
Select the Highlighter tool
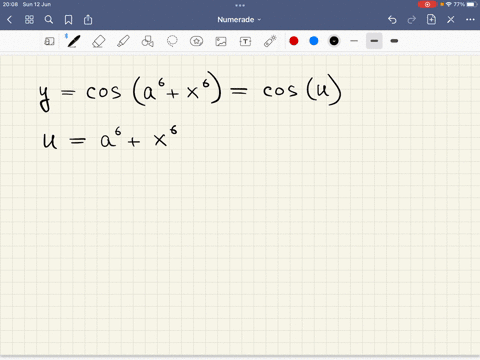[123, 41]
